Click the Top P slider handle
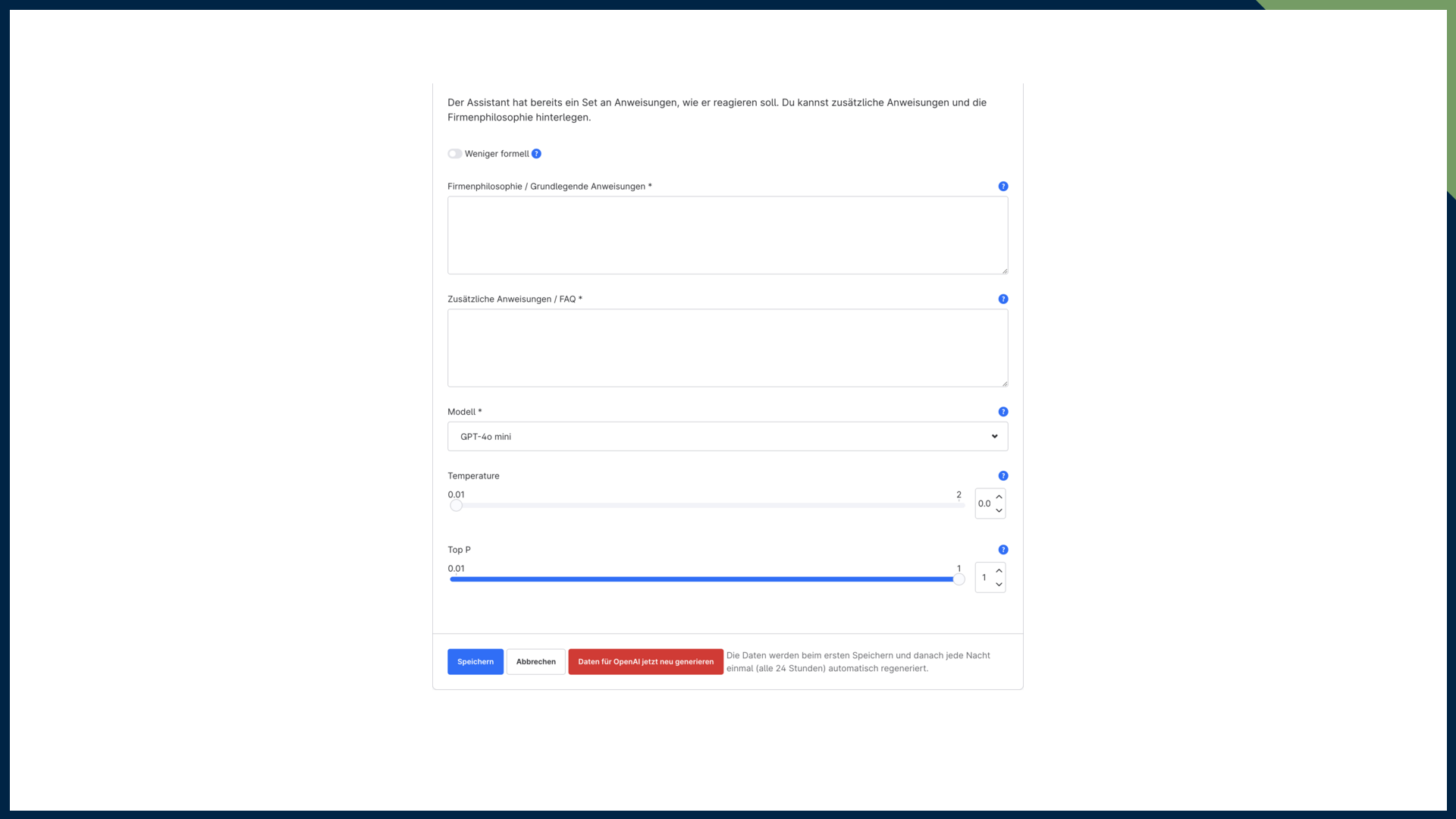 (959, 579)
